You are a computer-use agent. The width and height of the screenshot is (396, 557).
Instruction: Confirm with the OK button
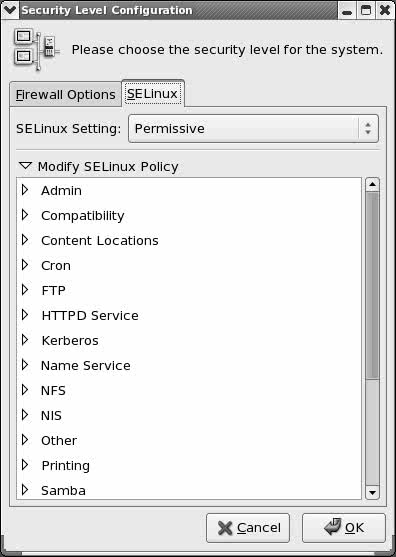coord(344,528)
